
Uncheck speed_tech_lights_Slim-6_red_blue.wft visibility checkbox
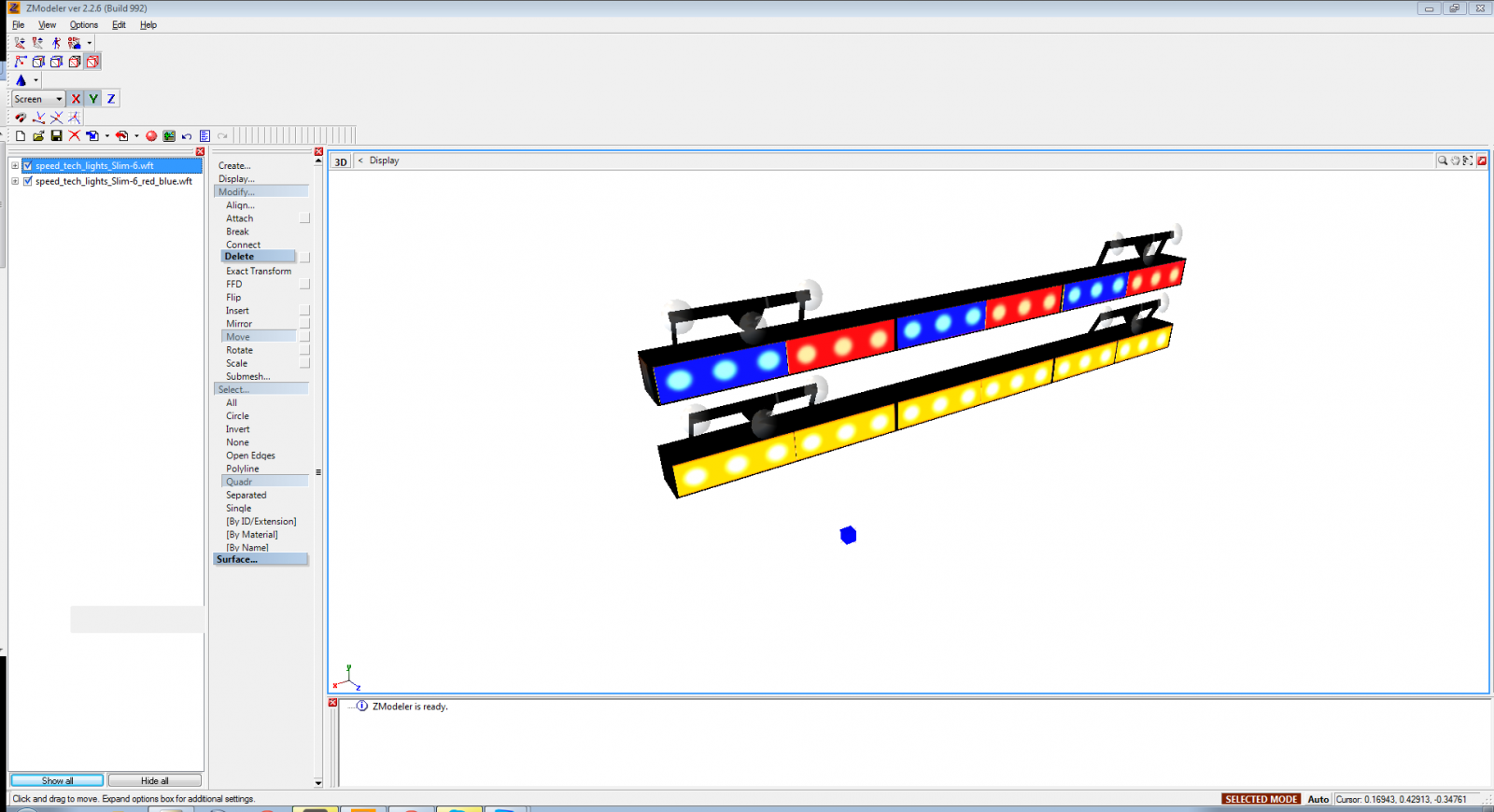28,181
